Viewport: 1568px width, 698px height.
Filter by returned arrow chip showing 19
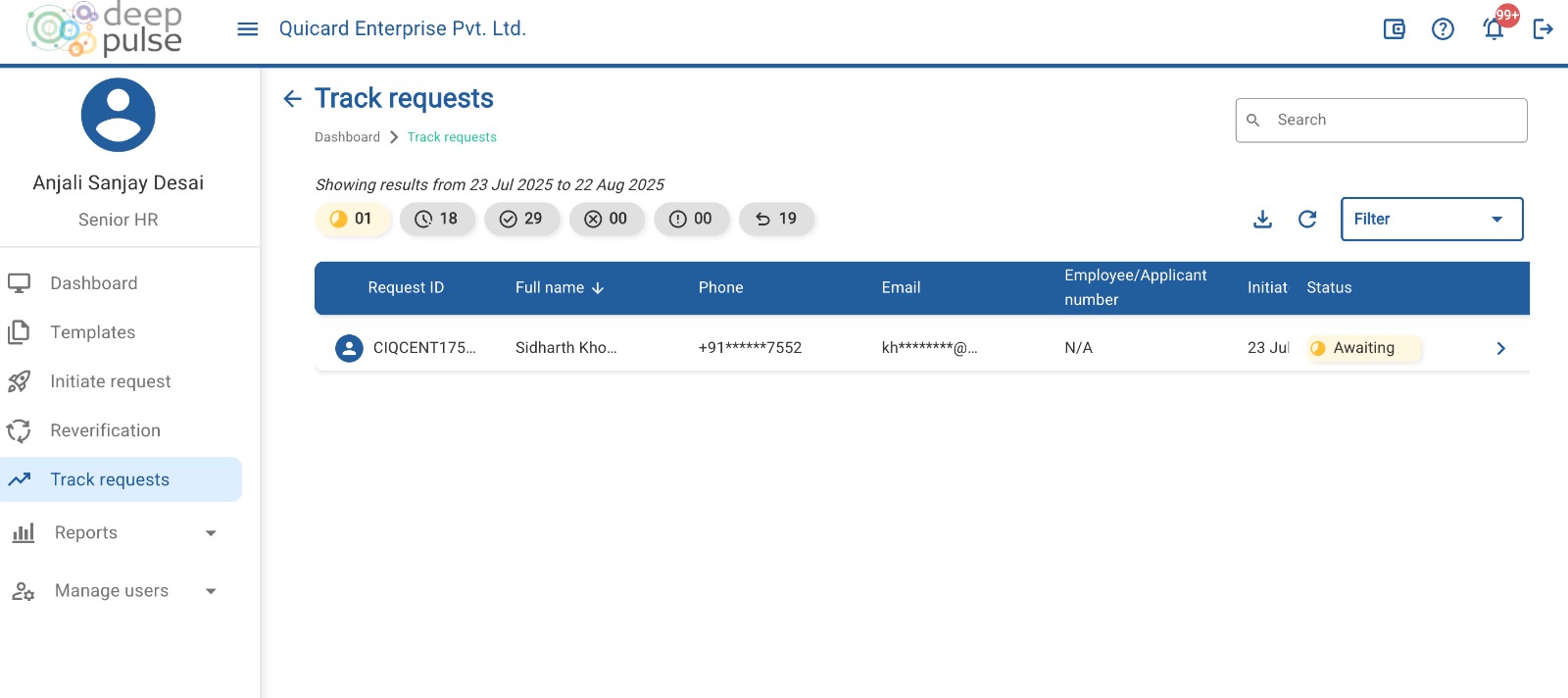776,219
